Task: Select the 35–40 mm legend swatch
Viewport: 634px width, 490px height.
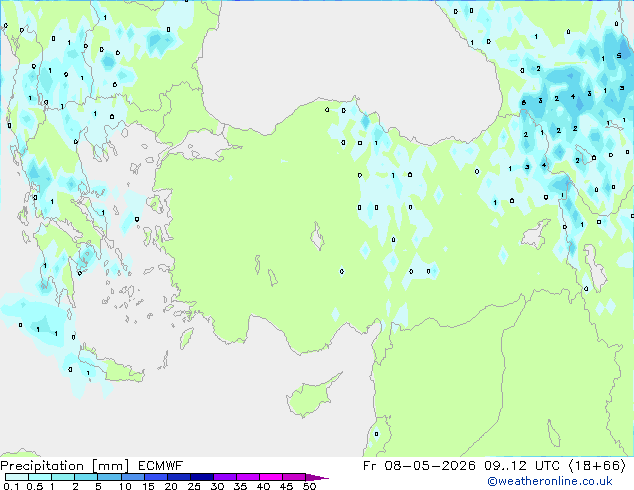Action: (x=247, y=477)
